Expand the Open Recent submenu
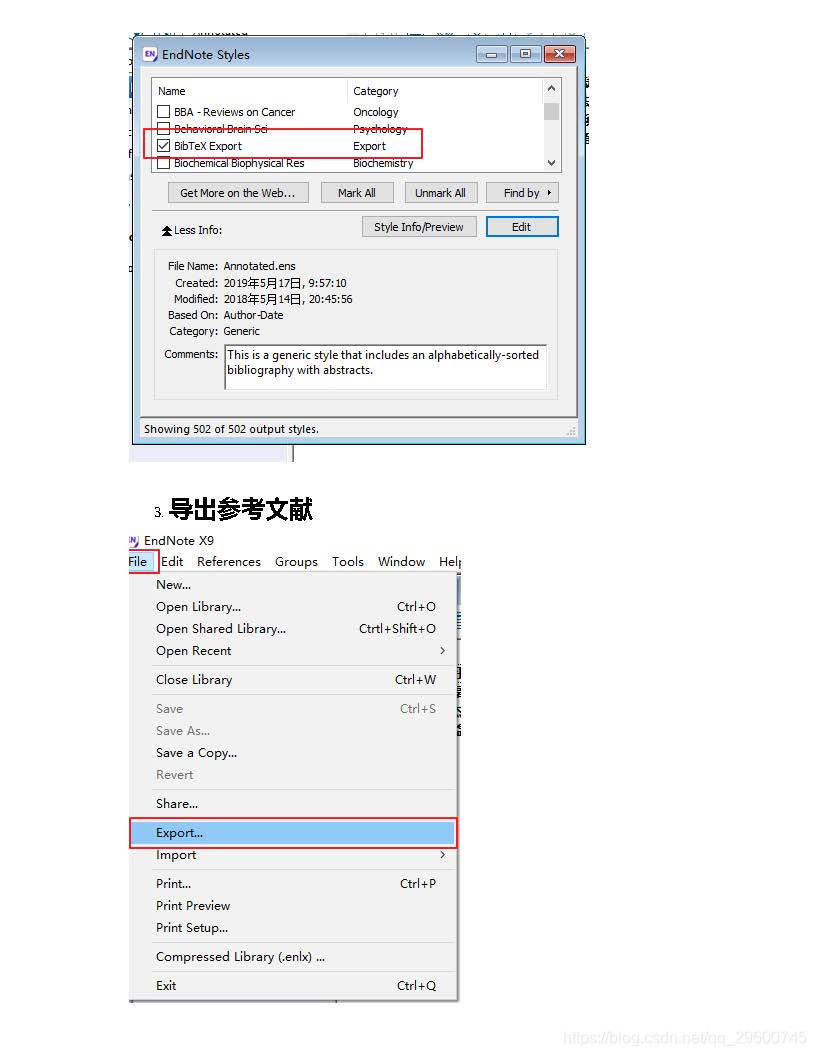The height and width of the screenshot is (1056, 816). click(x=442, y=651)
